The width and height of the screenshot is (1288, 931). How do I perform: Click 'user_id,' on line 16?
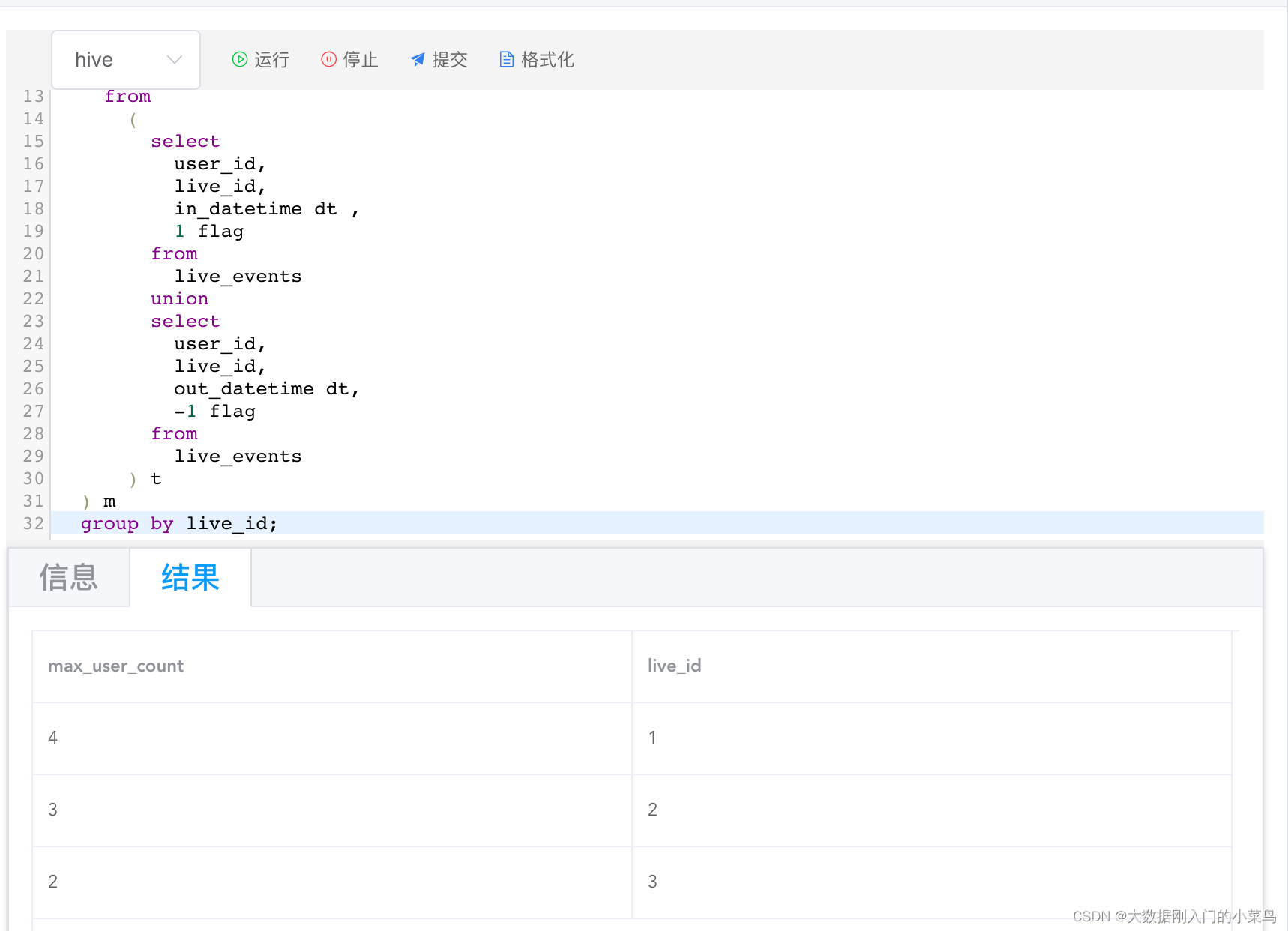220,163
